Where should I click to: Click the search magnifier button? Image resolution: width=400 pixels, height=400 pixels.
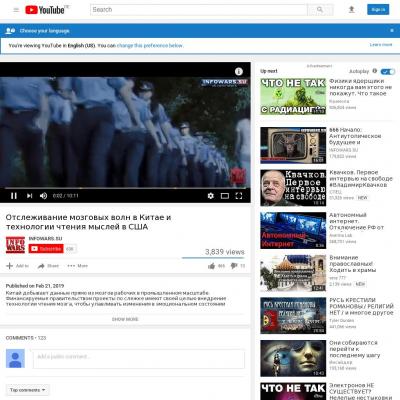(x=320, y=10)
